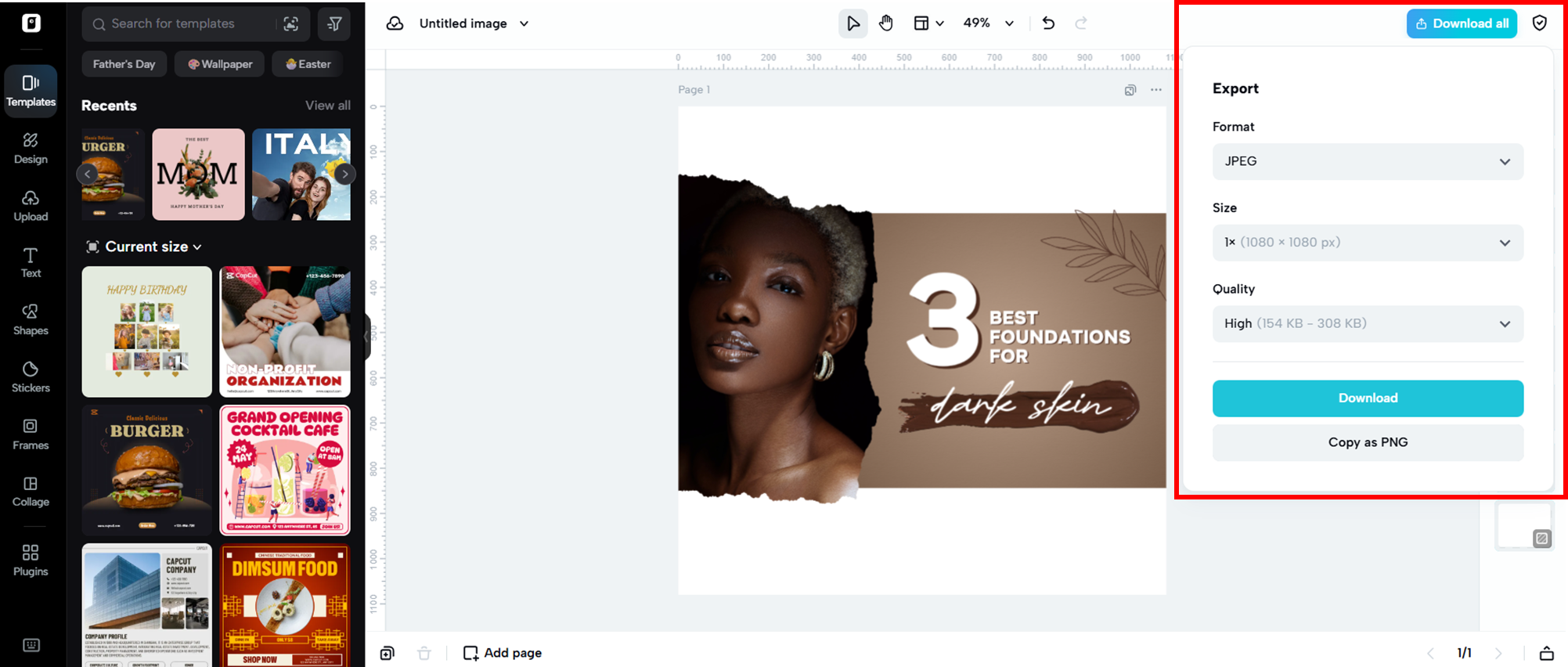Select the Templates tab
Screen dimensions: 1568x667
[x=31, y=91]
